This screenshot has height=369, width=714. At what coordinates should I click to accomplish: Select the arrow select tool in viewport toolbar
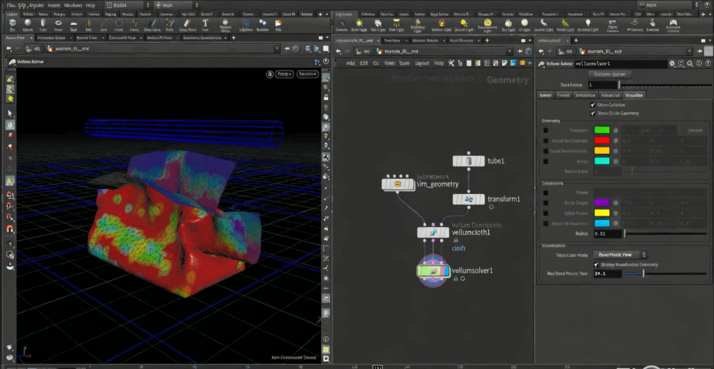[x=10, y=113]
